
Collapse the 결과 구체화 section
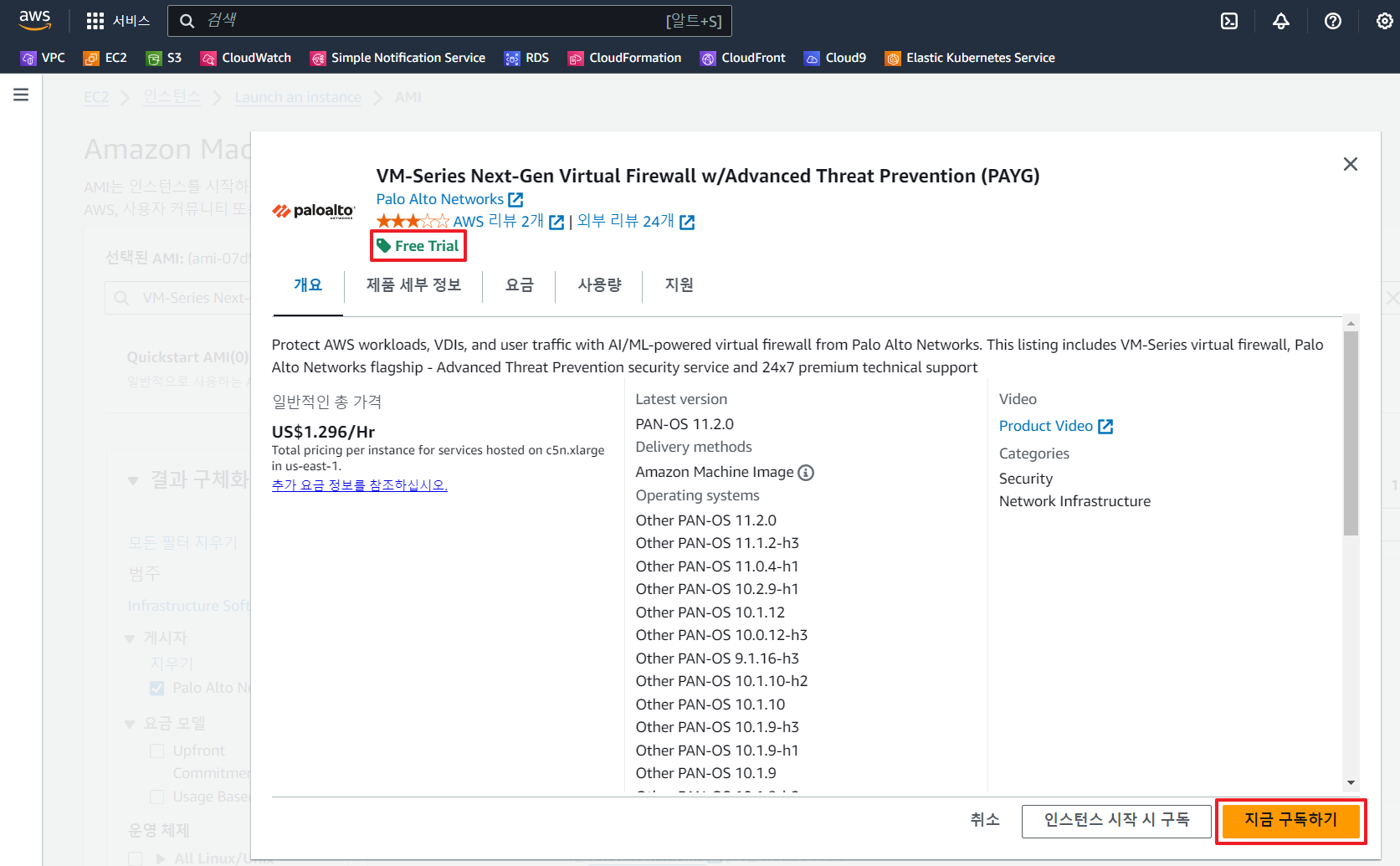pos(133,480)
